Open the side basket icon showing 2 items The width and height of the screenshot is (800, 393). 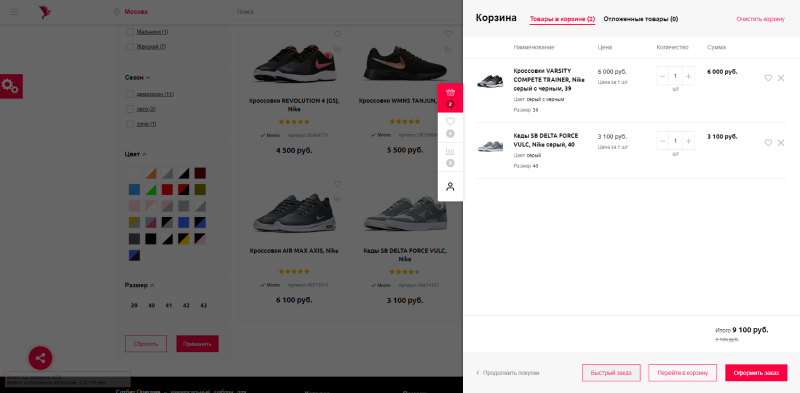pyautogui.click(x=450, y=97)
